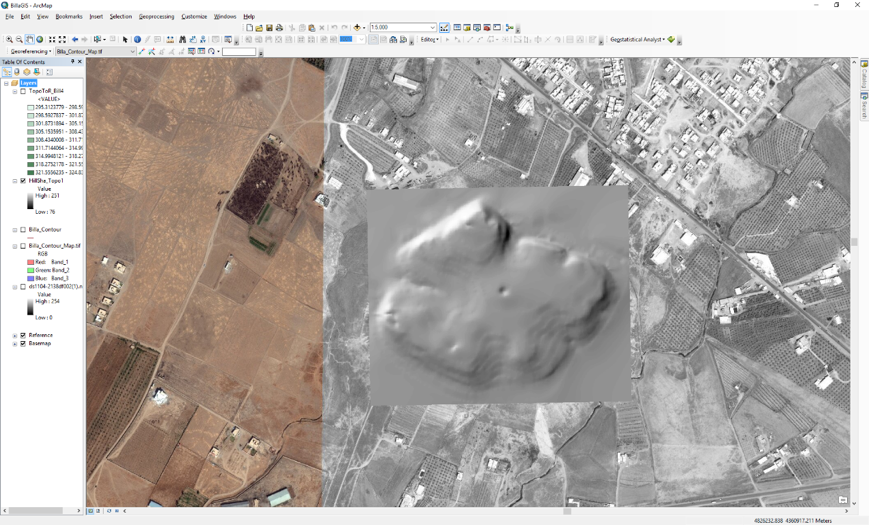Turn on the ds1104-2138 layer checkbox
869x525 pixels.
23,287
